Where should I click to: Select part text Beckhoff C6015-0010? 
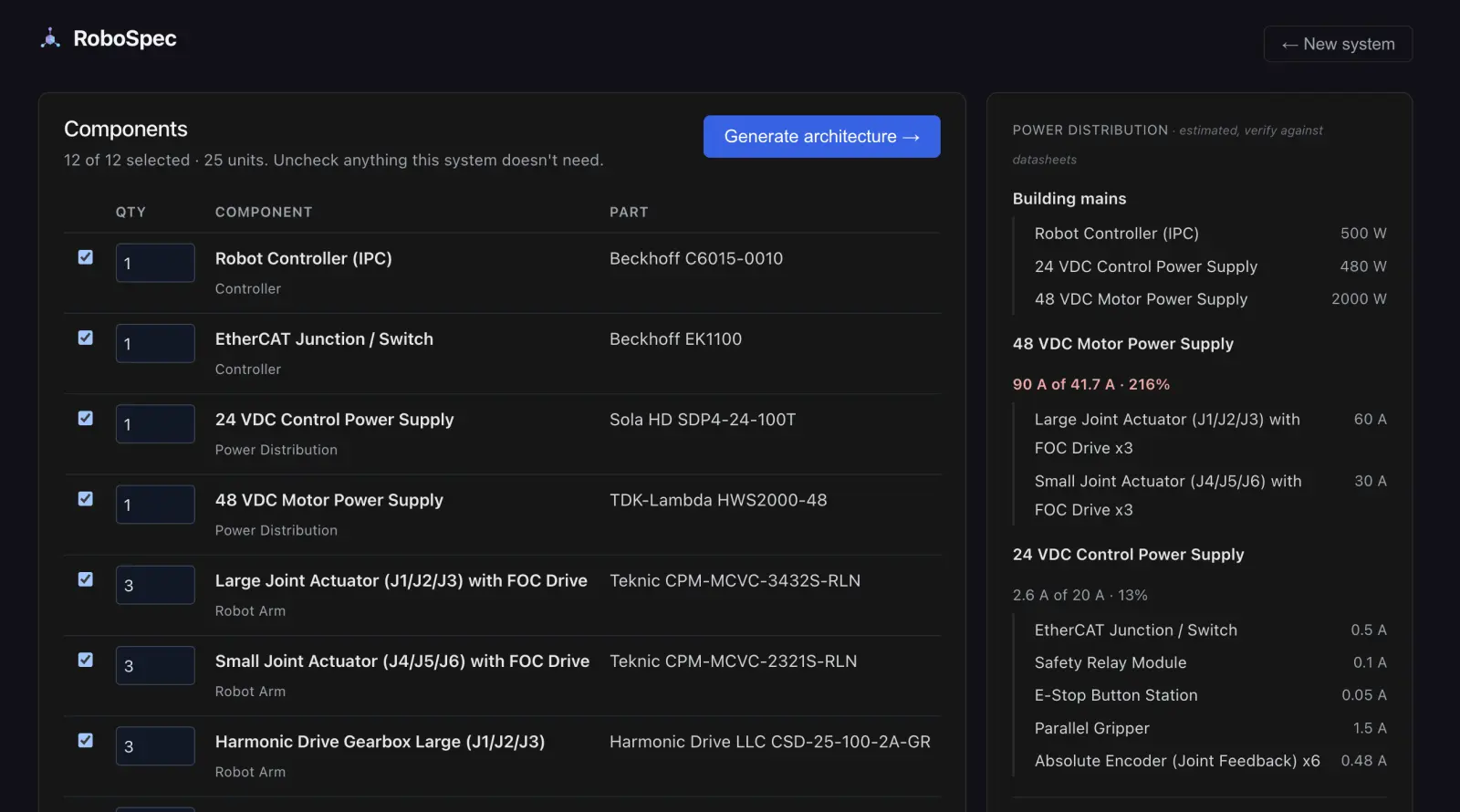(696, 258)
